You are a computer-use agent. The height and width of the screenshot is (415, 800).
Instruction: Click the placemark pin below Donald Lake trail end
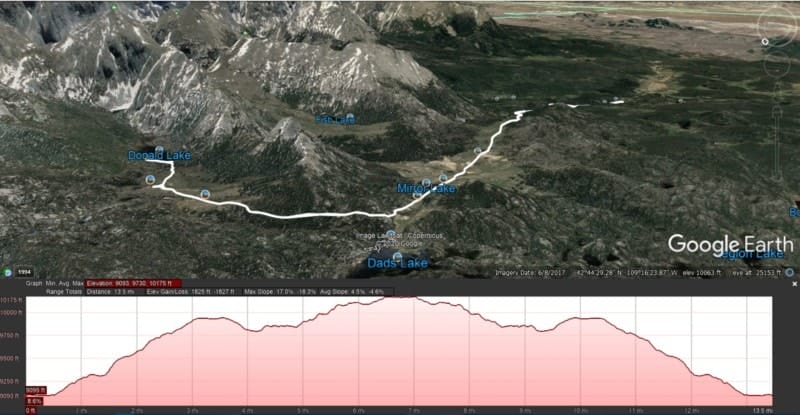[x=149, y=179]
